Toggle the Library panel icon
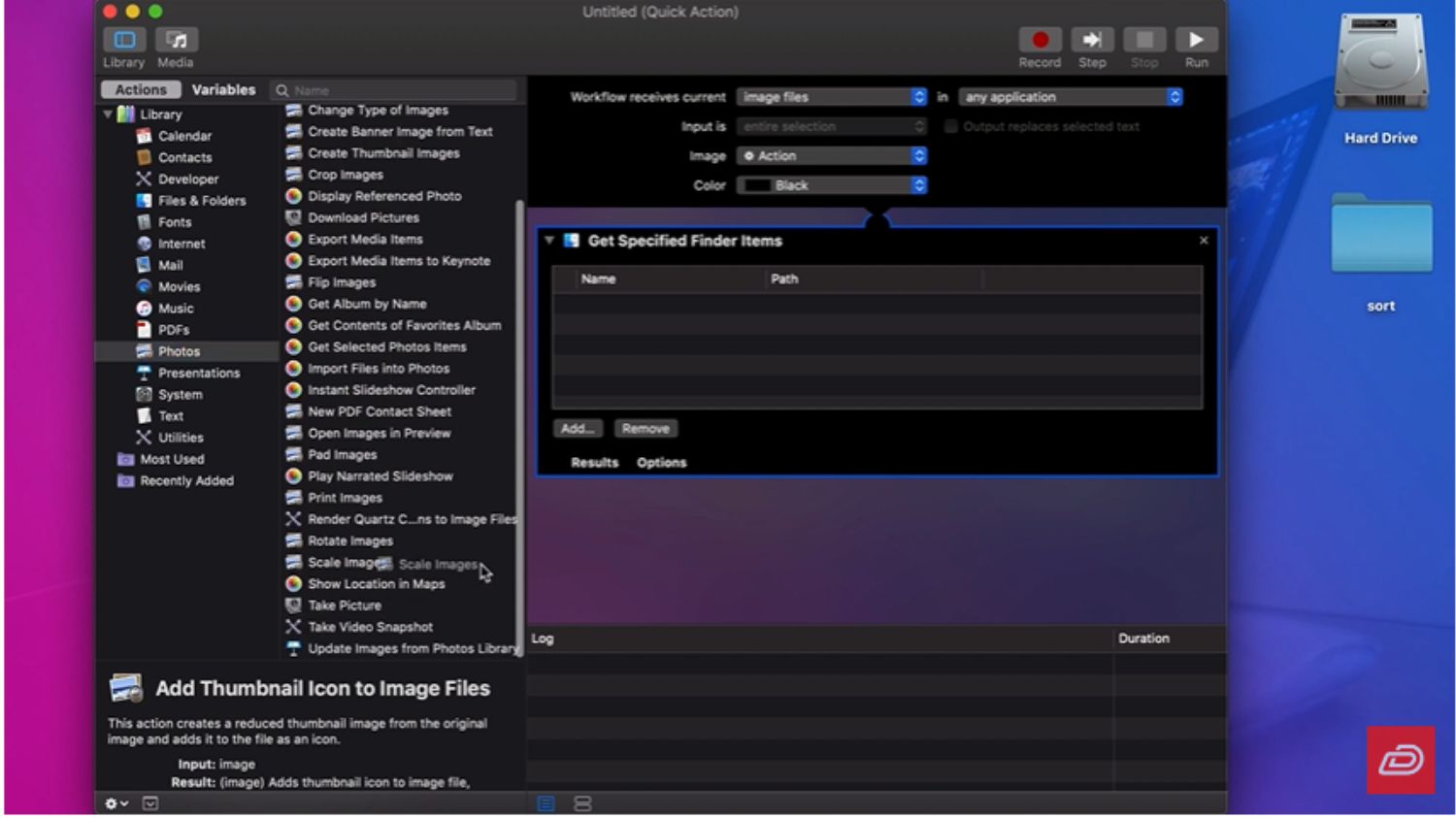The width and height of the screenshot is (1456, 818). (124, 41)
